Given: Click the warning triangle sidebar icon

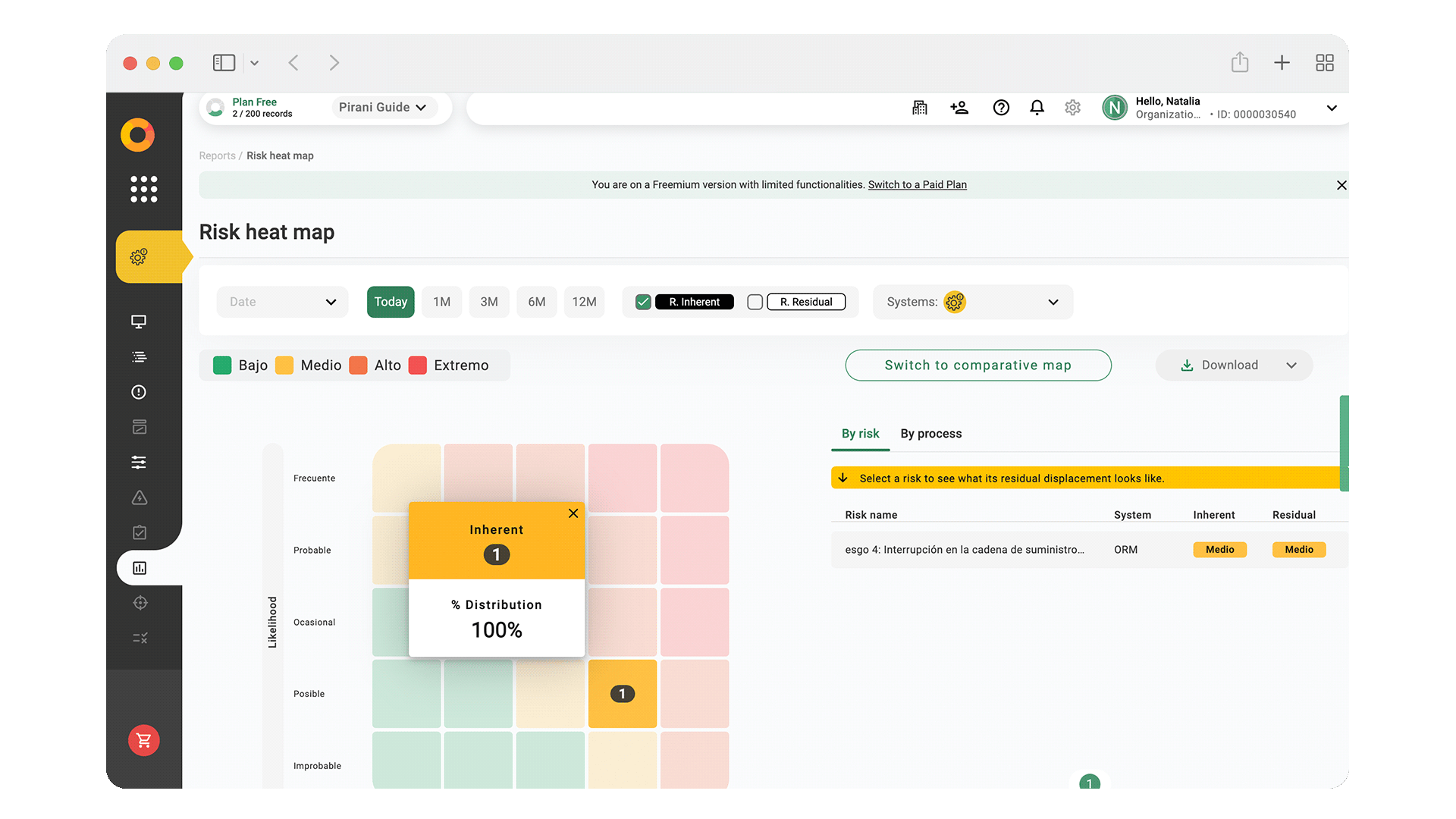Looking at the screenshot, I should pyautogui.click(x=140, y=497).
